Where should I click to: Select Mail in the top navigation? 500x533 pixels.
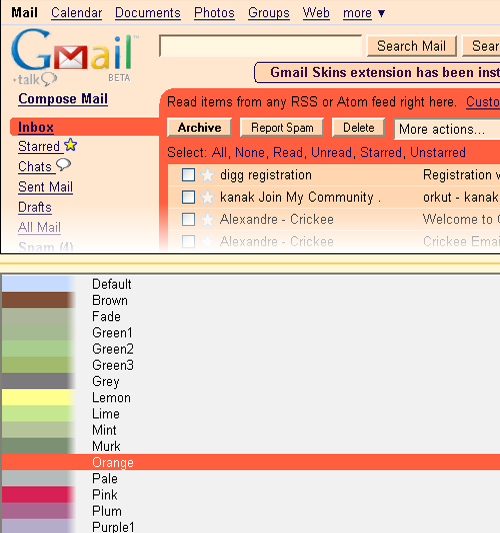(24, 13)
